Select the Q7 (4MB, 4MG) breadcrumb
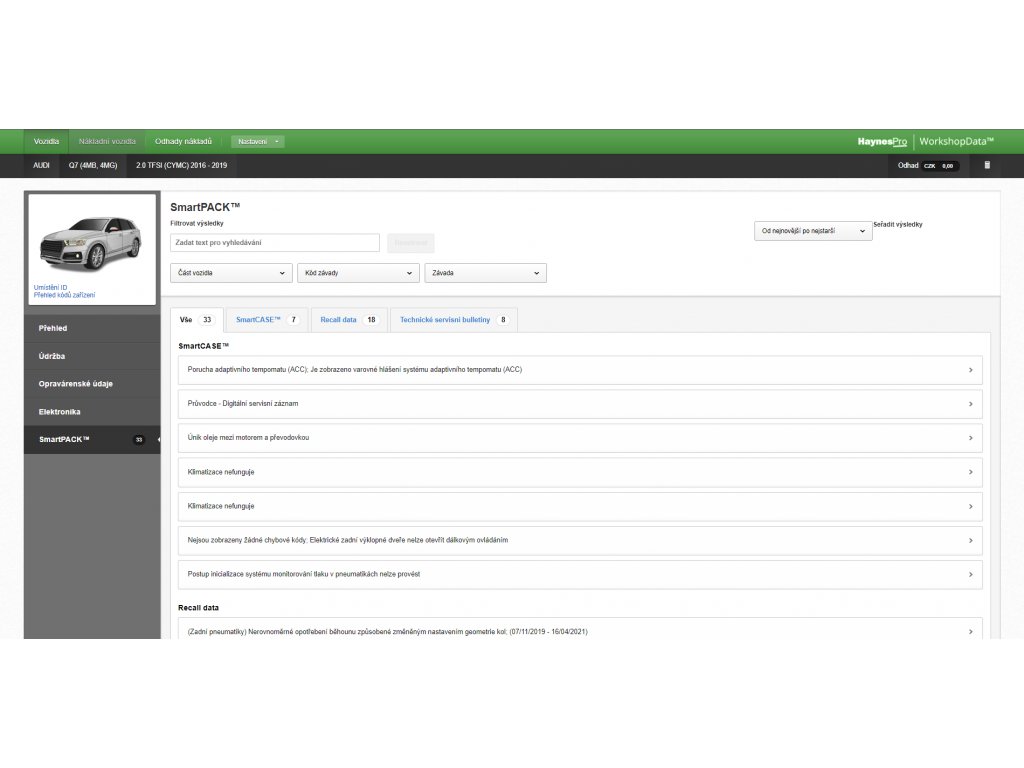1024x768 pixels. pos(93,165)
